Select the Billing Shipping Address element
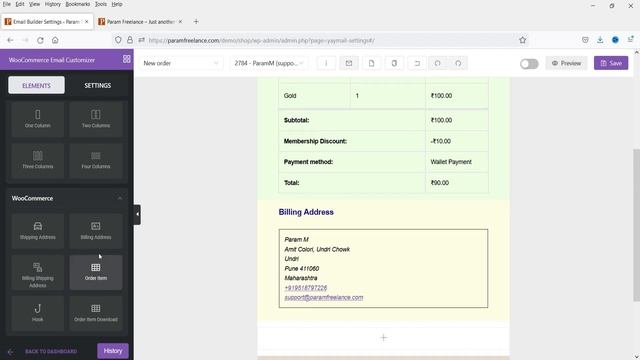Image resolution: width=640 pixels, height=360 pixels. pos(38,272)
